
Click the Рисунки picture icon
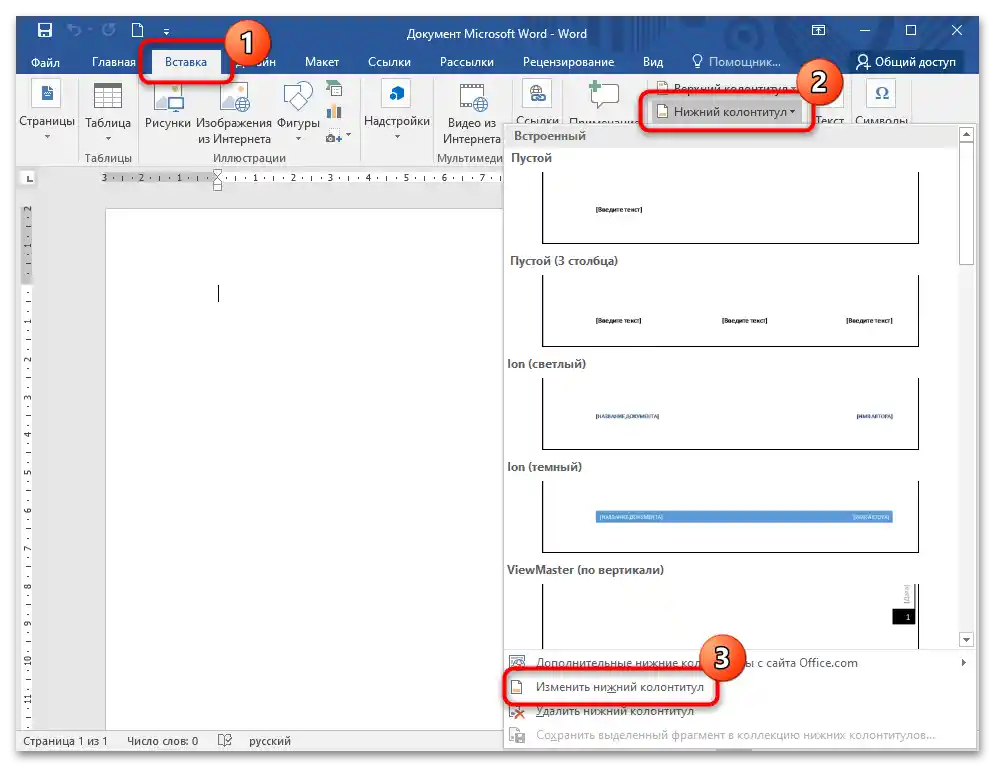point(168,98)
